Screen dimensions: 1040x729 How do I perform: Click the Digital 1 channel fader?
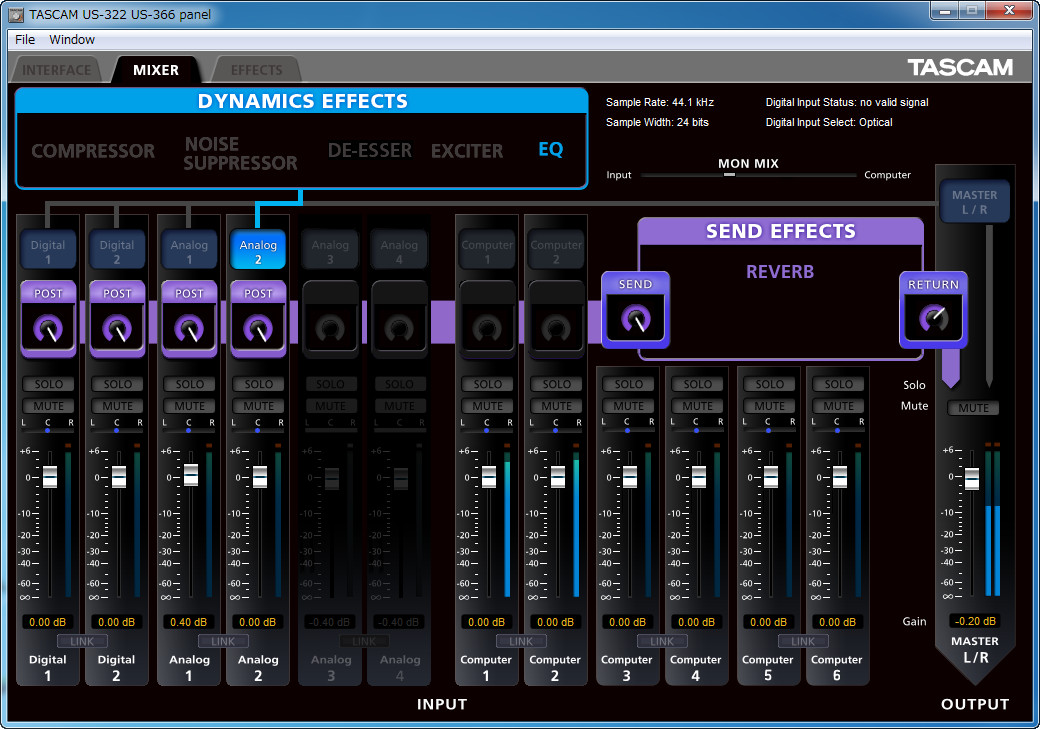pos(50,477)
